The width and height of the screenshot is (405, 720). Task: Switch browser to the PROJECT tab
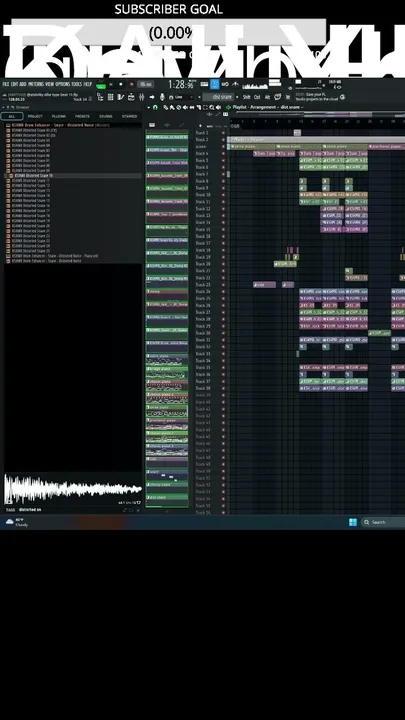(x=35, y=116)
